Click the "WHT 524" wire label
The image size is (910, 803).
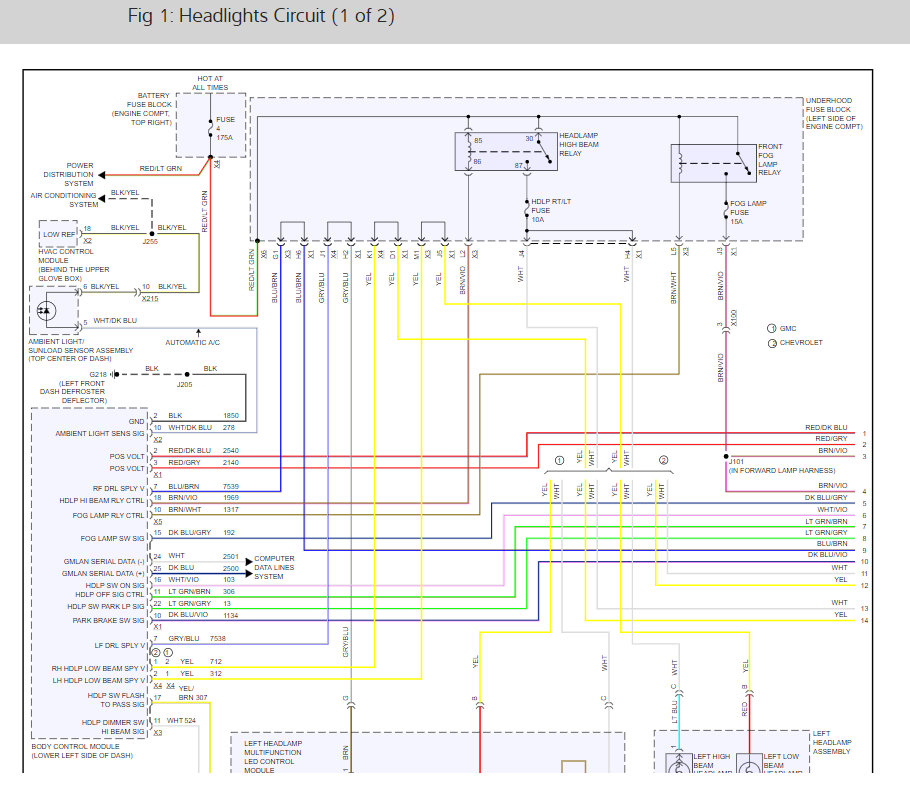click(x=181, y=721)
